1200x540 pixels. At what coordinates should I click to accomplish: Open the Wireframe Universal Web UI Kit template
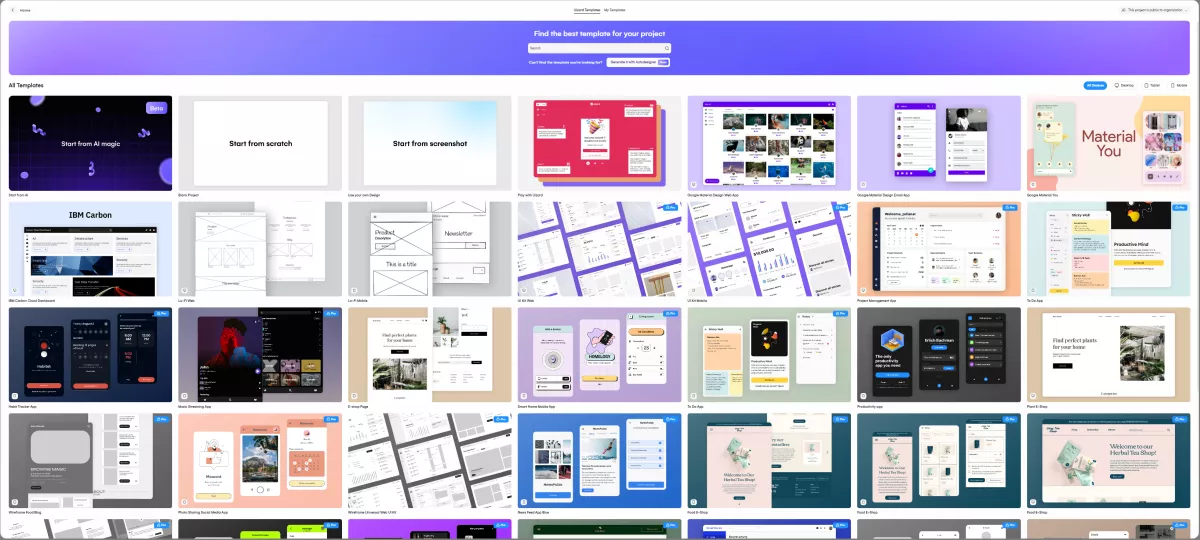(430, 461)
